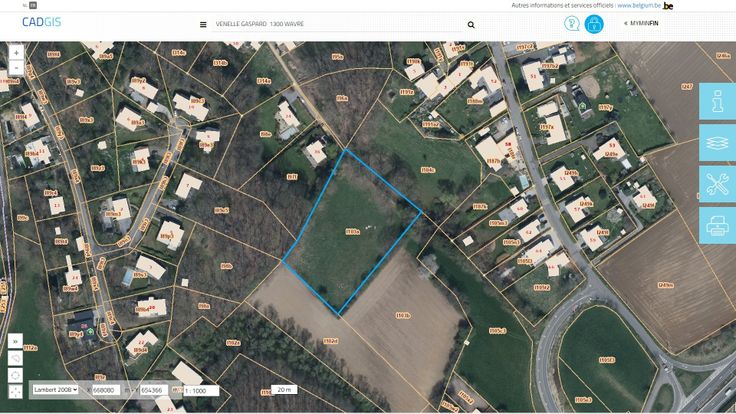
Task: Zoom out with the minus button
Action: click(x=16, y=68)
